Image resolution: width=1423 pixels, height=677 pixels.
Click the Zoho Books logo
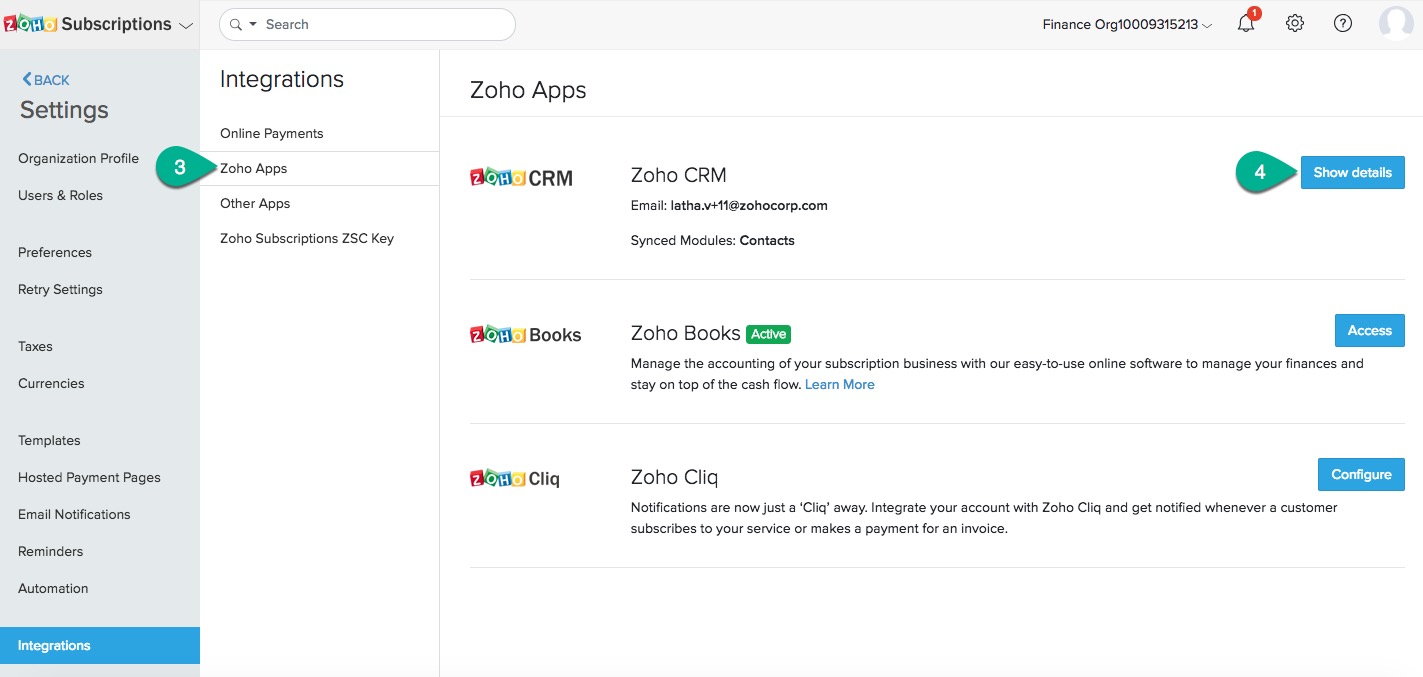(x=525, y=335)
